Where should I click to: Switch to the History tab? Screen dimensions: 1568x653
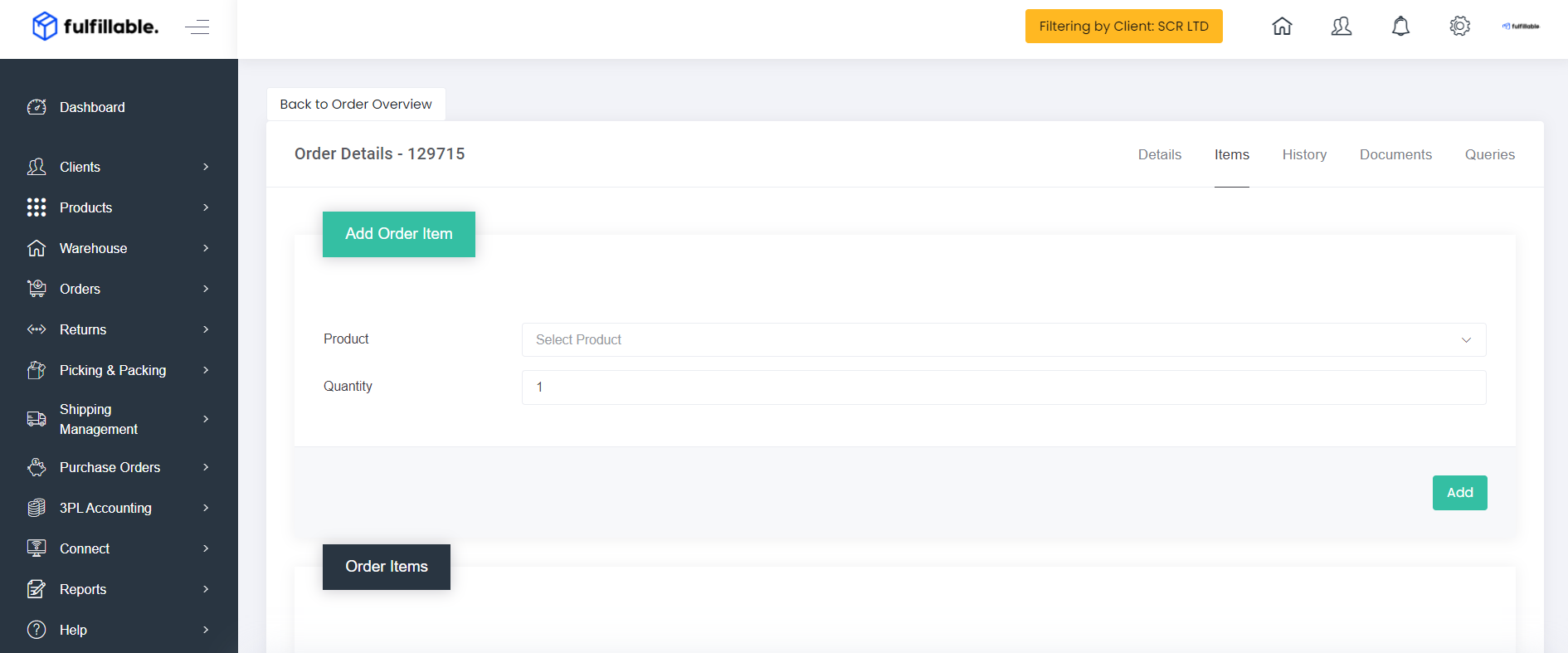pos(1304,154)
